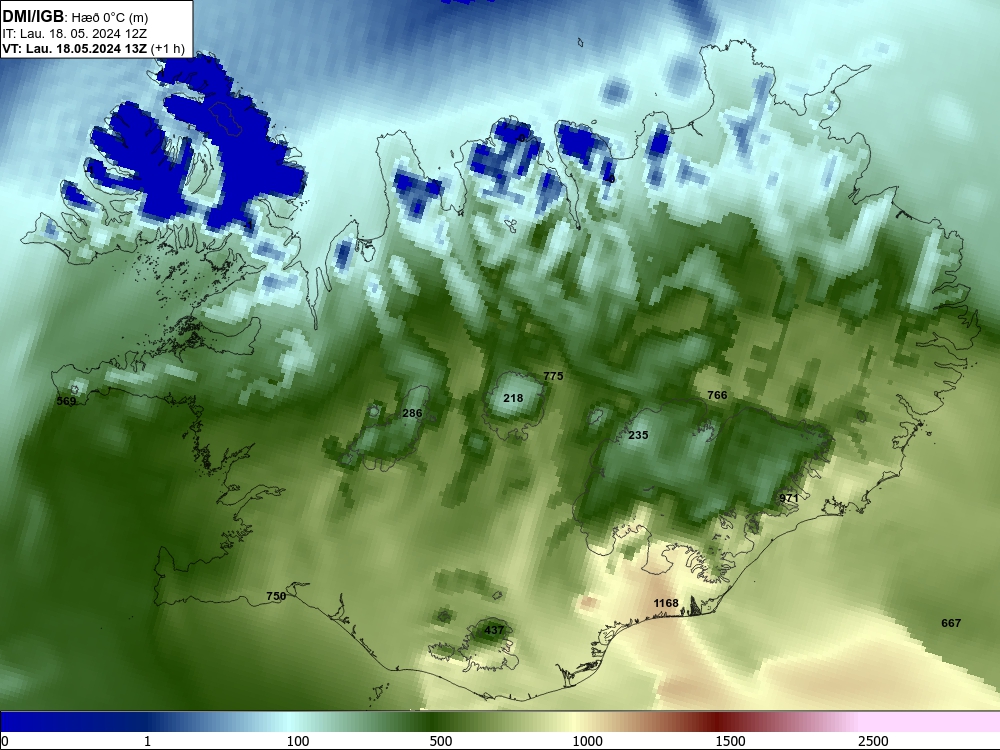Click the 1000 tick on color scale
This screenshot has width=1000, height=750.
click(587, 740)
